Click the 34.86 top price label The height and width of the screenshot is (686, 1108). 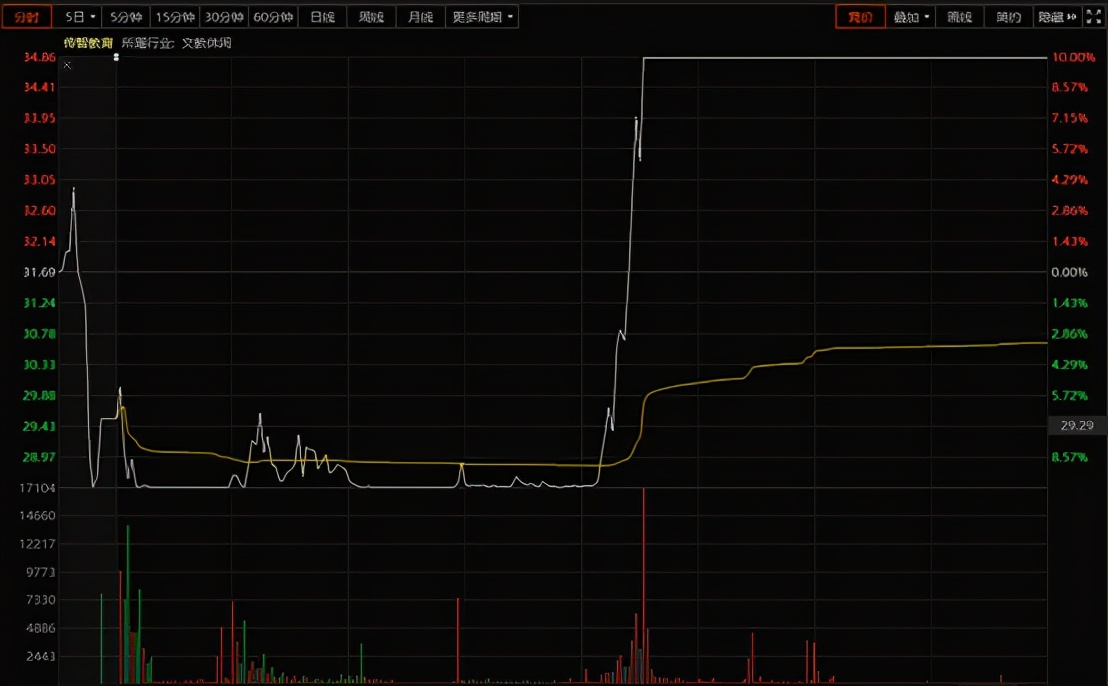coord(40,57)
